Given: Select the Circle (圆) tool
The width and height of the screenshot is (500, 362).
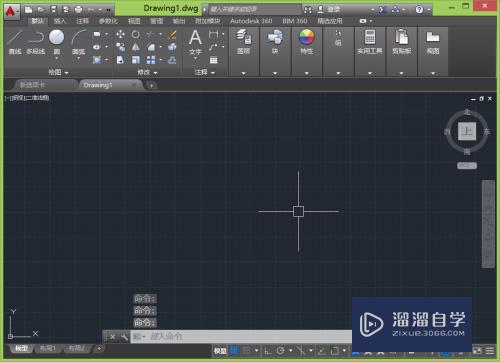Looking at the screenshot, I should pos(57,41).
